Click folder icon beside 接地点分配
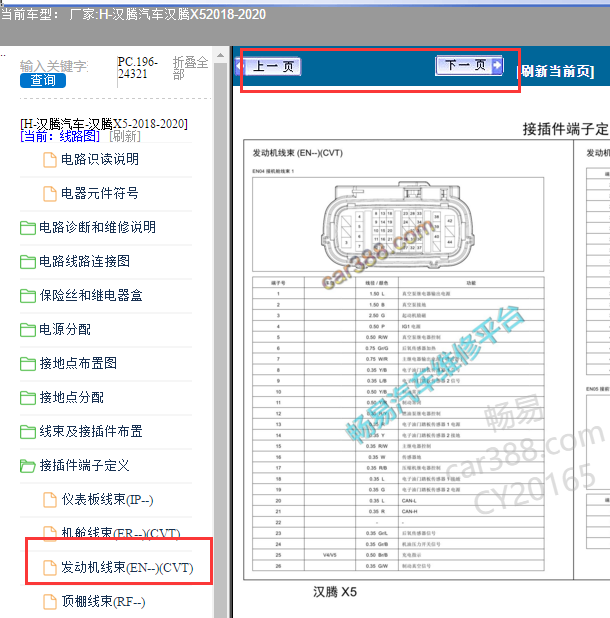Image resolution: width=610 pixels, height=618 pixels. pyautogui.click(x=28, y=398)
